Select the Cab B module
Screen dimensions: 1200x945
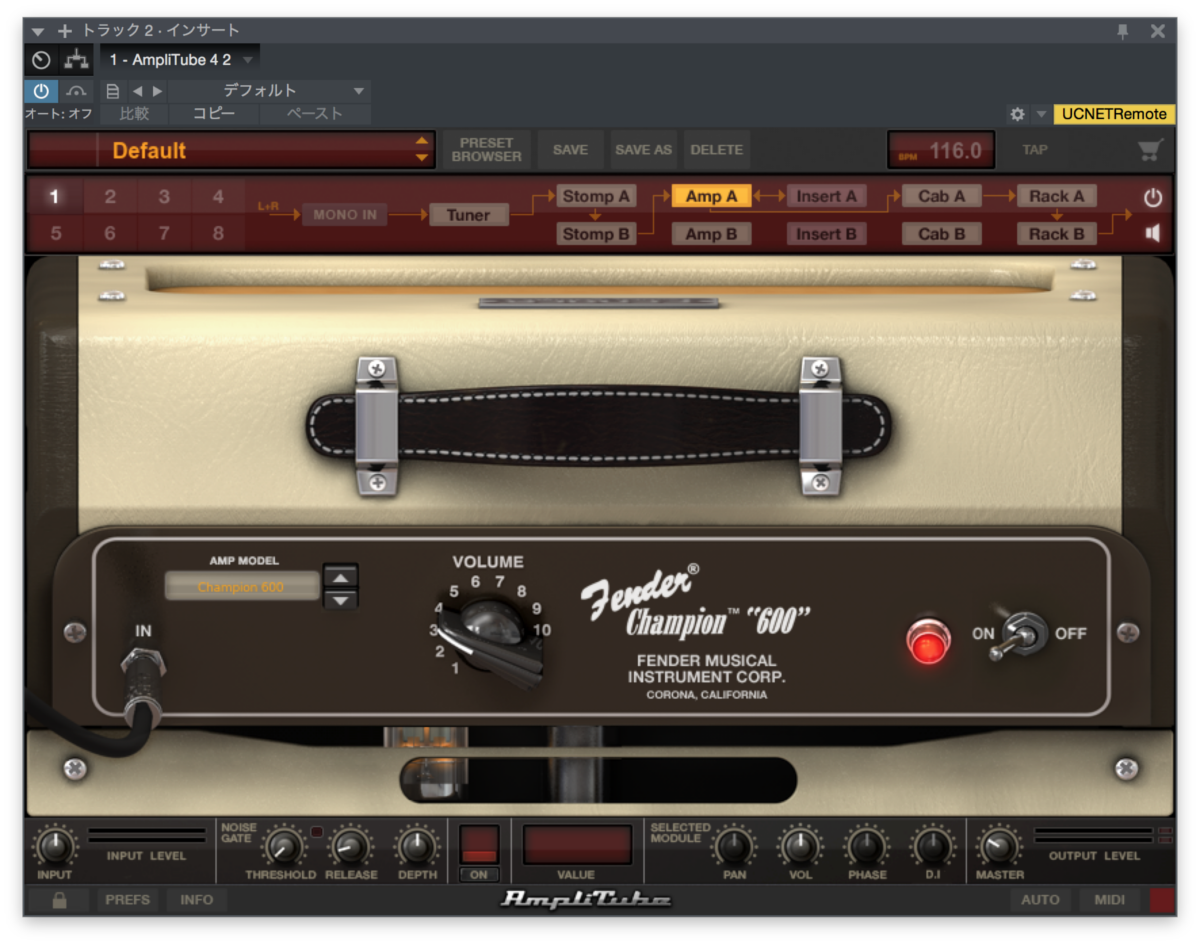[x=942, y=234]
